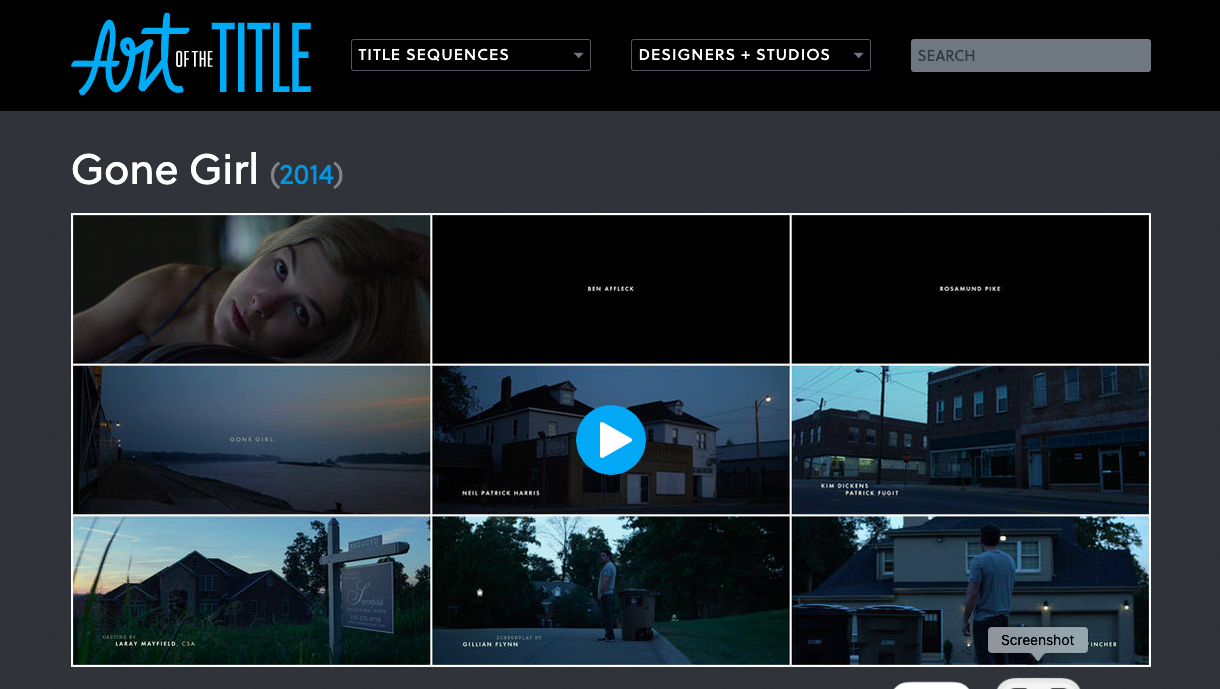Click the Gone Girl heading text
Screen dimensions: 1220x689
pos(165,171)
